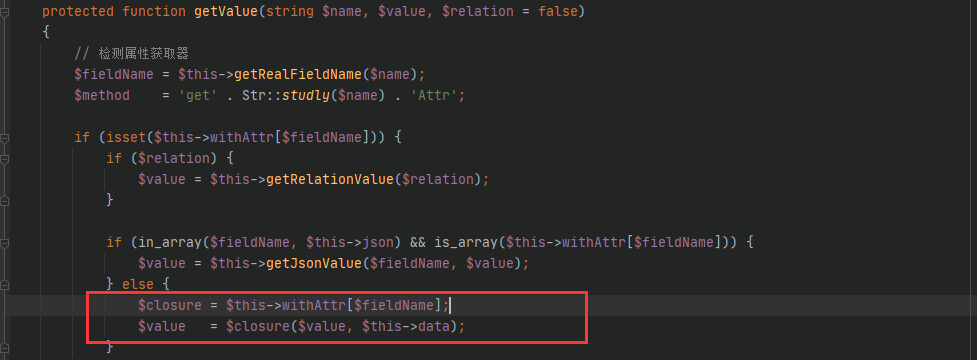Click the Chinese comment line
The height and width of the screenshot is (360, 977).
tap(131, 54)
